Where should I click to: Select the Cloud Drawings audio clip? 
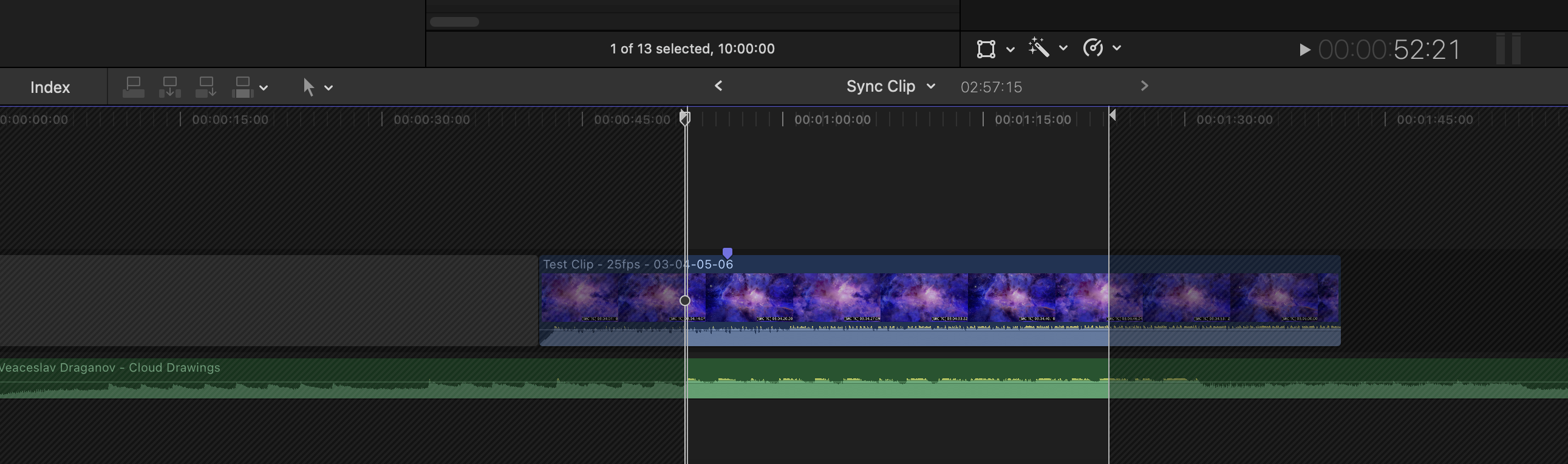tap(365, 379)
